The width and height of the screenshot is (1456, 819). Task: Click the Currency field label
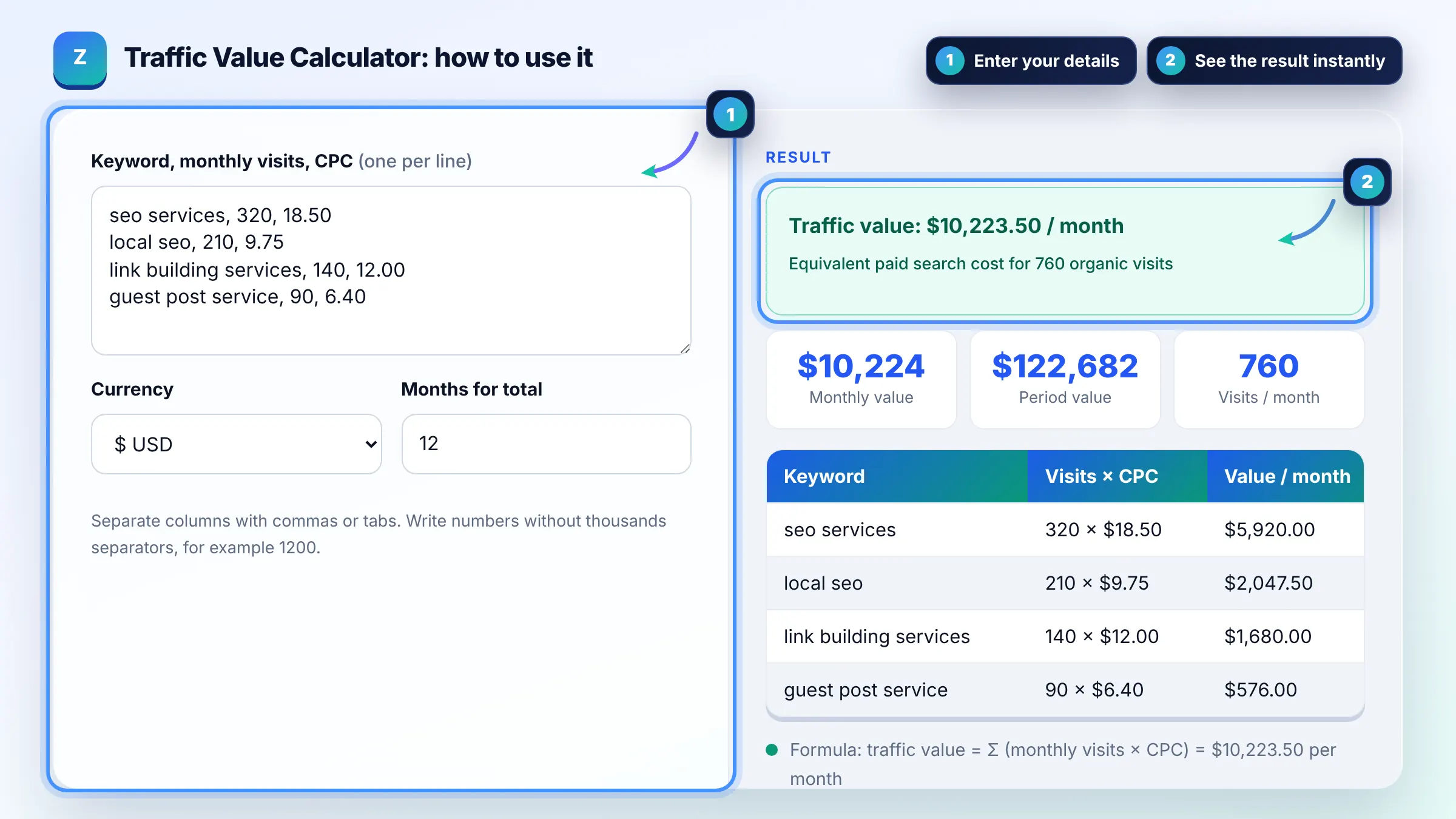(x=132, y=389)
